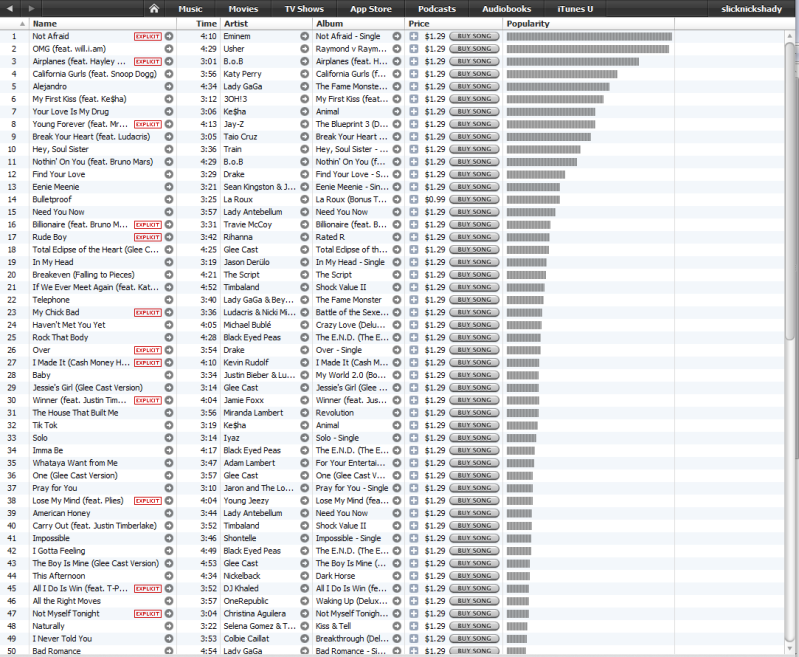Click the forward navigation arrow
Image resolution: width=799 pixels, height=657 pixels.
[32, 9]
